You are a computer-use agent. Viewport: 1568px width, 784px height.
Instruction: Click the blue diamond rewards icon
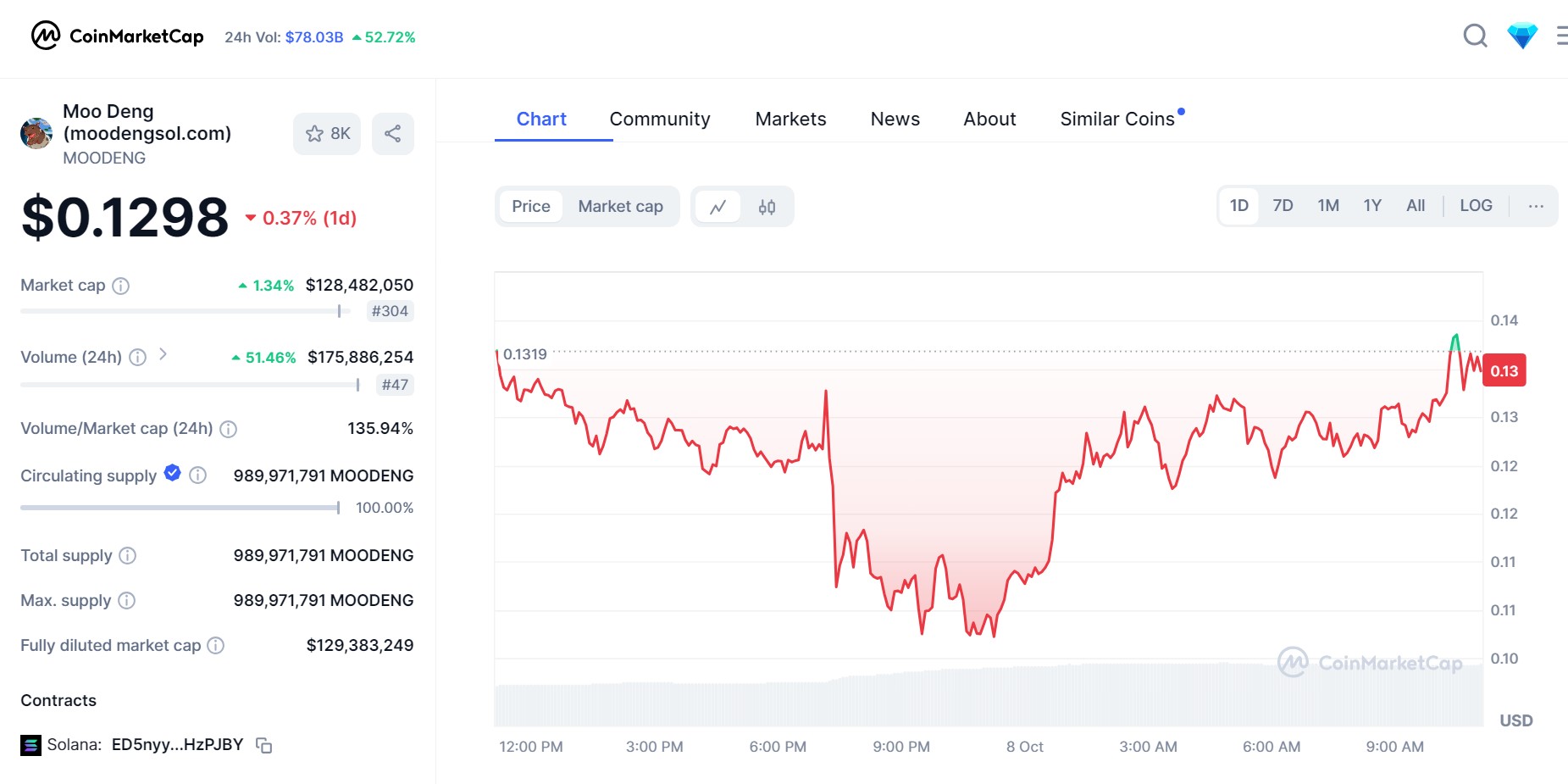click(1521, 36)
